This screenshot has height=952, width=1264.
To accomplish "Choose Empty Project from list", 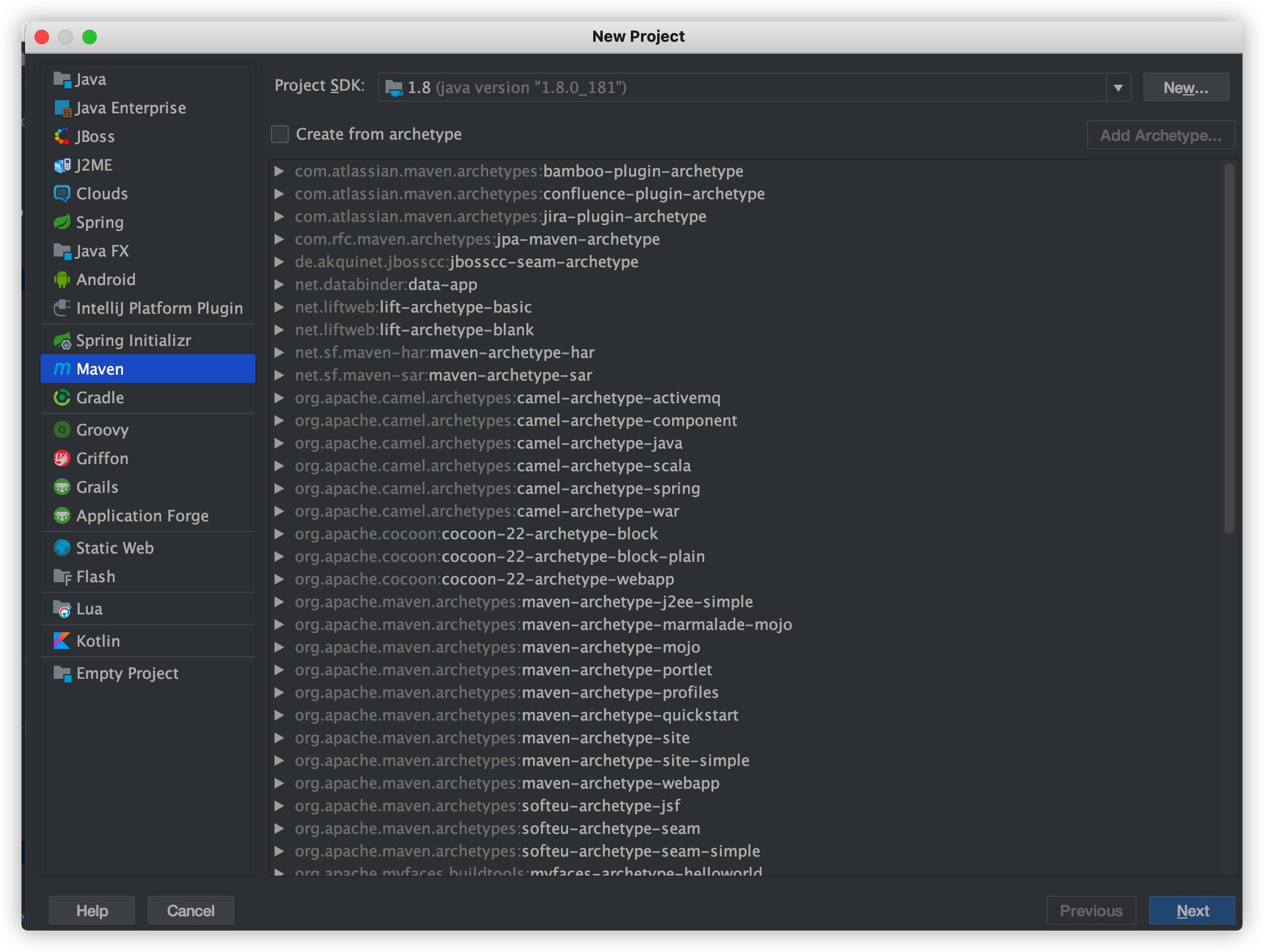I will 148,673.
